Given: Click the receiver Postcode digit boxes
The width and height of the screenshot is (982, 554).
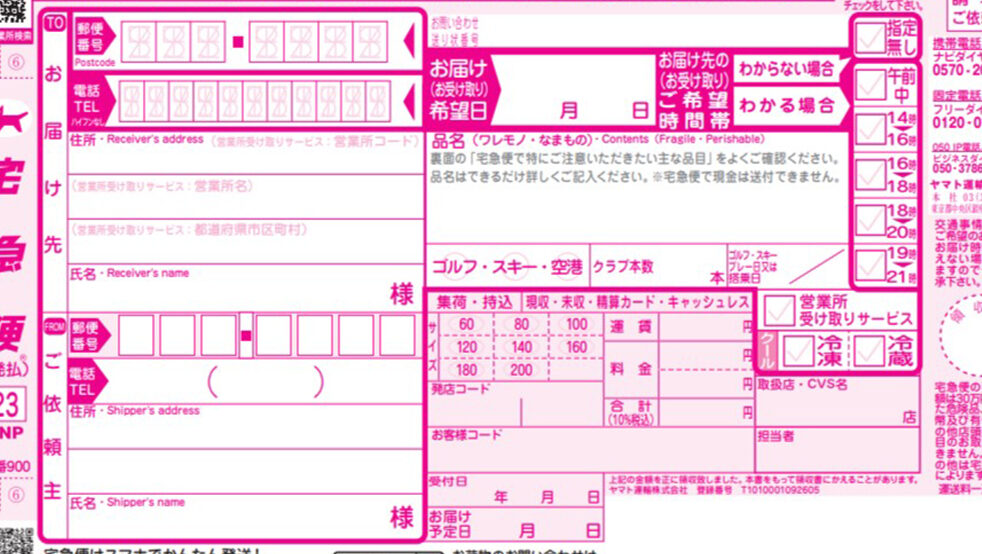Looking at the screenshot, I should pos(254,41).
